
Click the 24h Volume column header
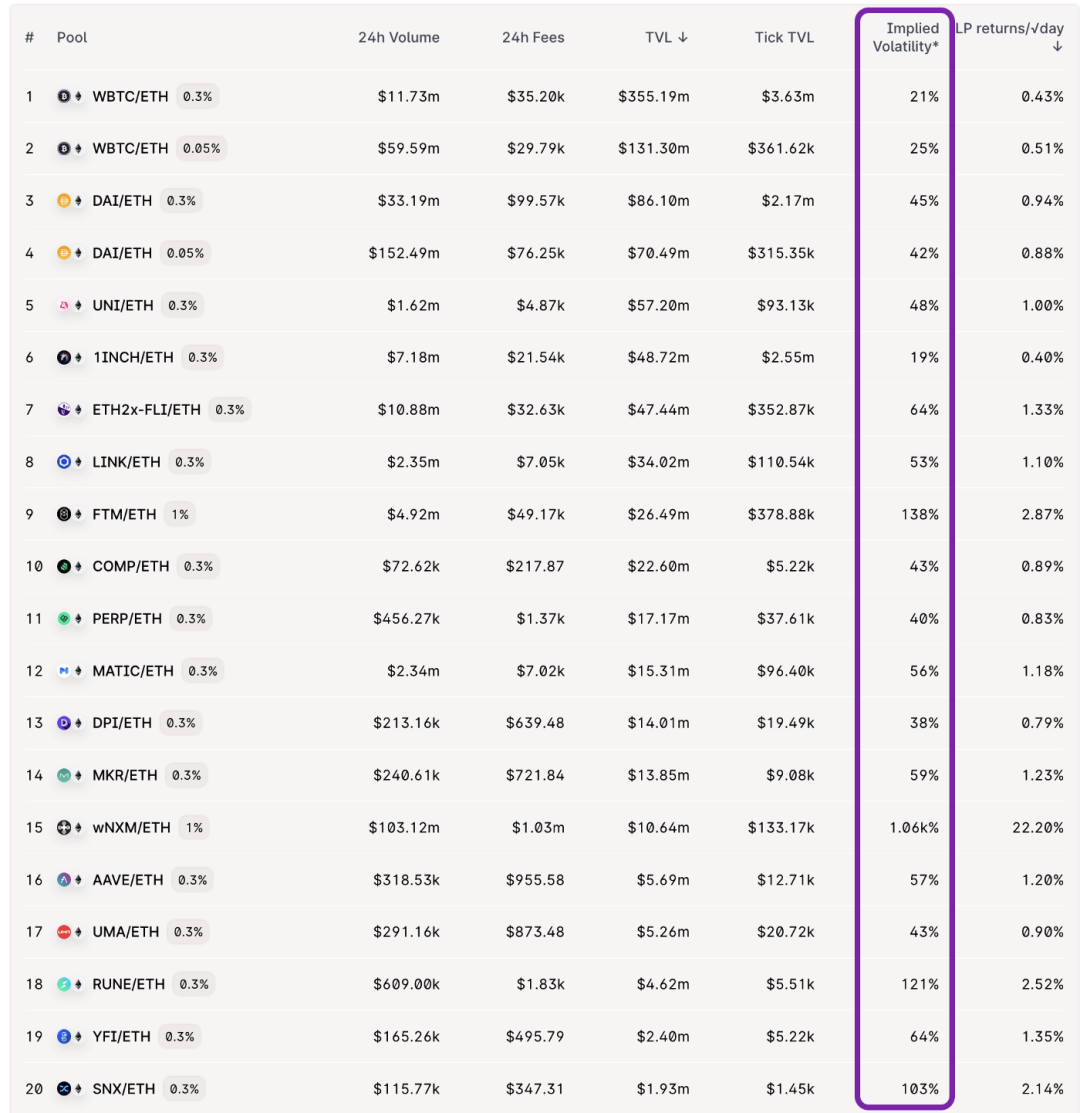coord(399,38)
